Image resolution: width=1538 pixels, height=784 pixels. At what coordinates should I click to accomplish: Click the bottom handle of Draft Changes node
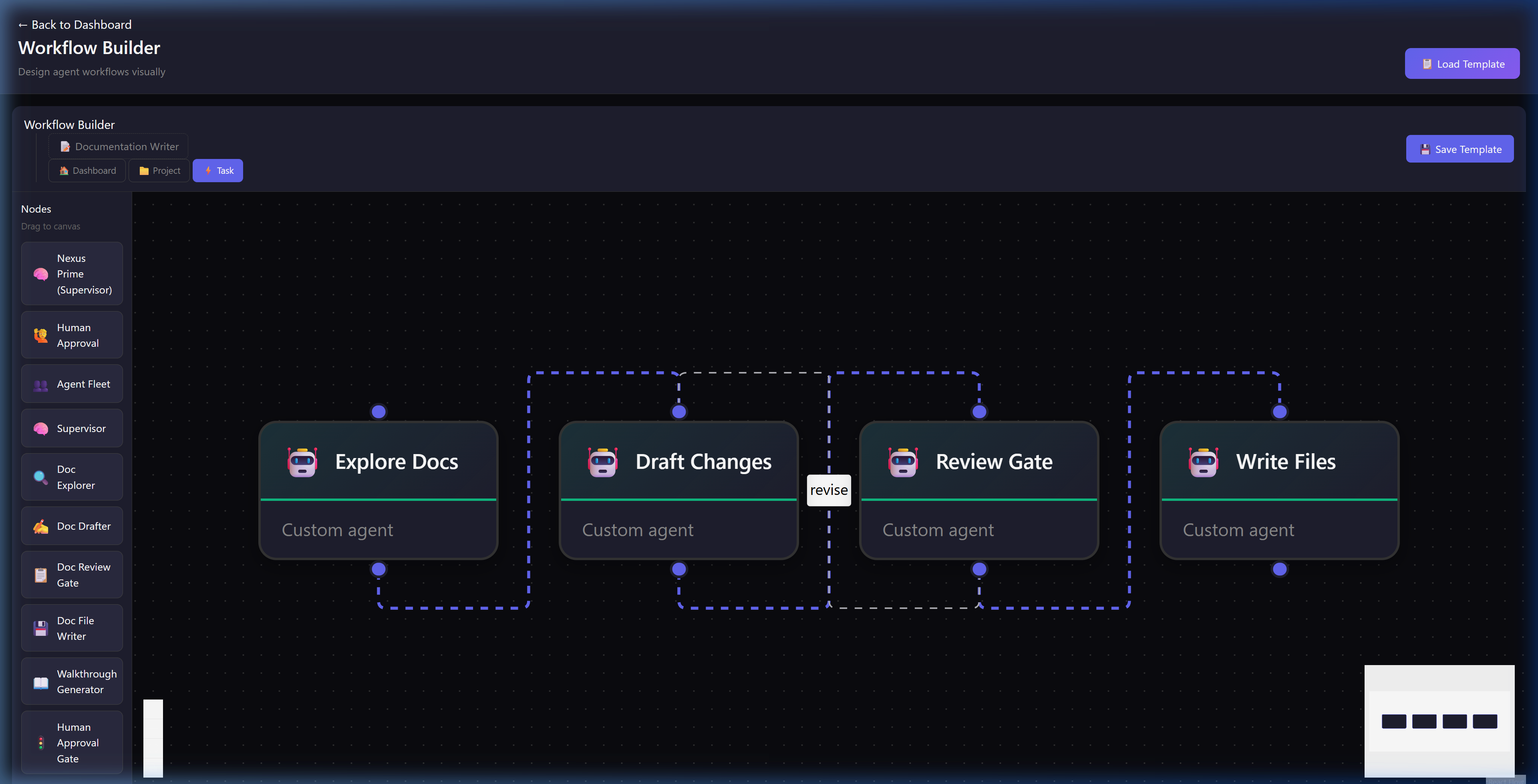679,569
